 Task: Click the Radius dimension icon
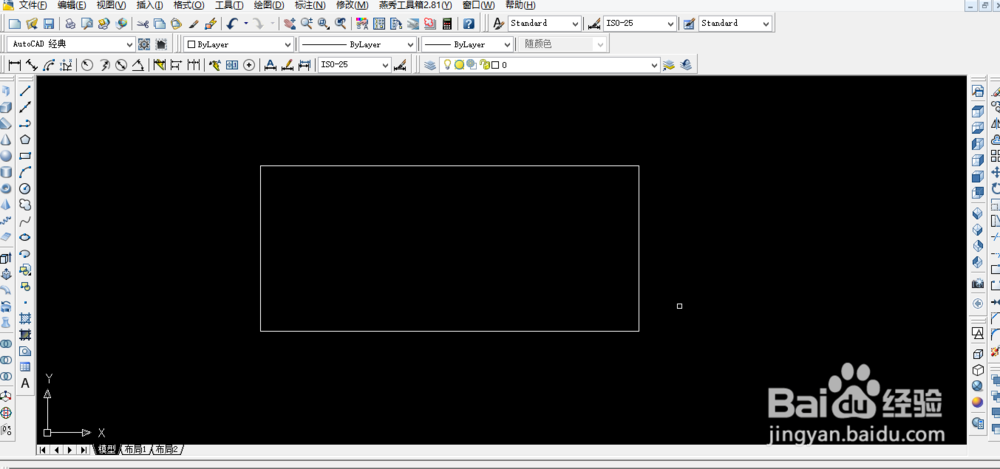[x=87, y=65]
